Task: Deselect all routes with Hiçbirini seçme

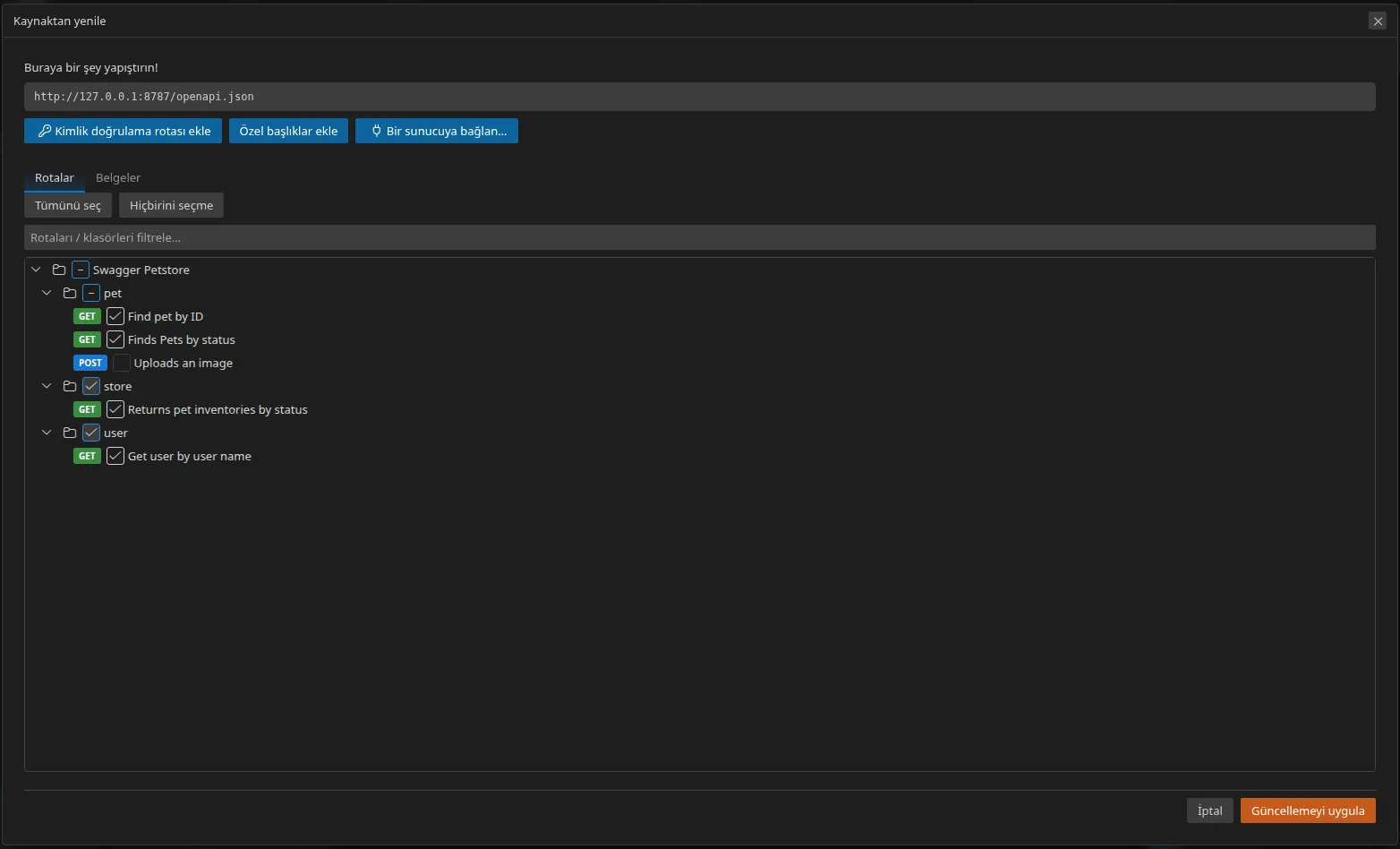Action: (x=171, y=205)
